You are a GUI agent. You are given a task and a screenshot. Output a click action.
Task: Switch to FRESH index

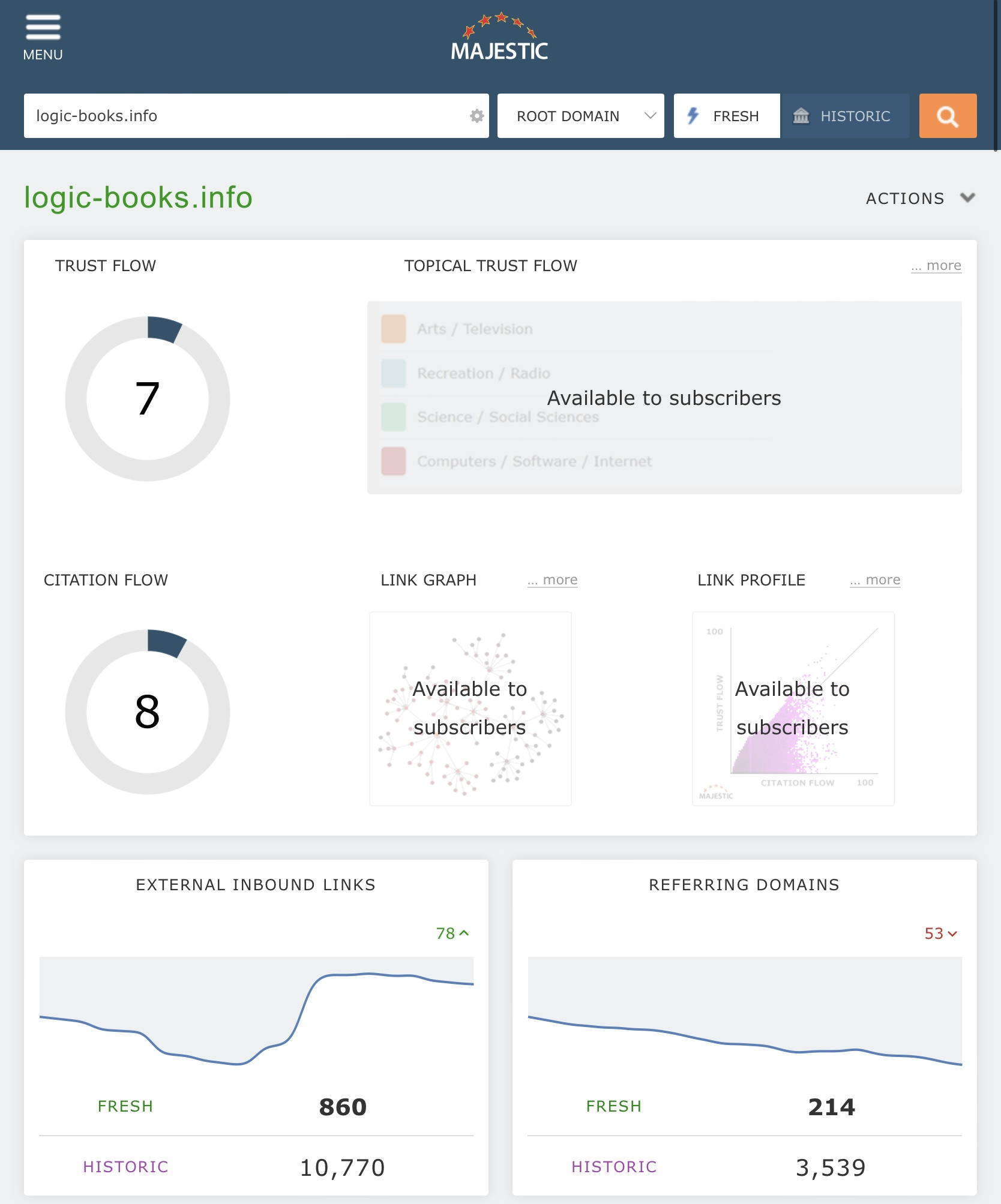tap(727, 116)
